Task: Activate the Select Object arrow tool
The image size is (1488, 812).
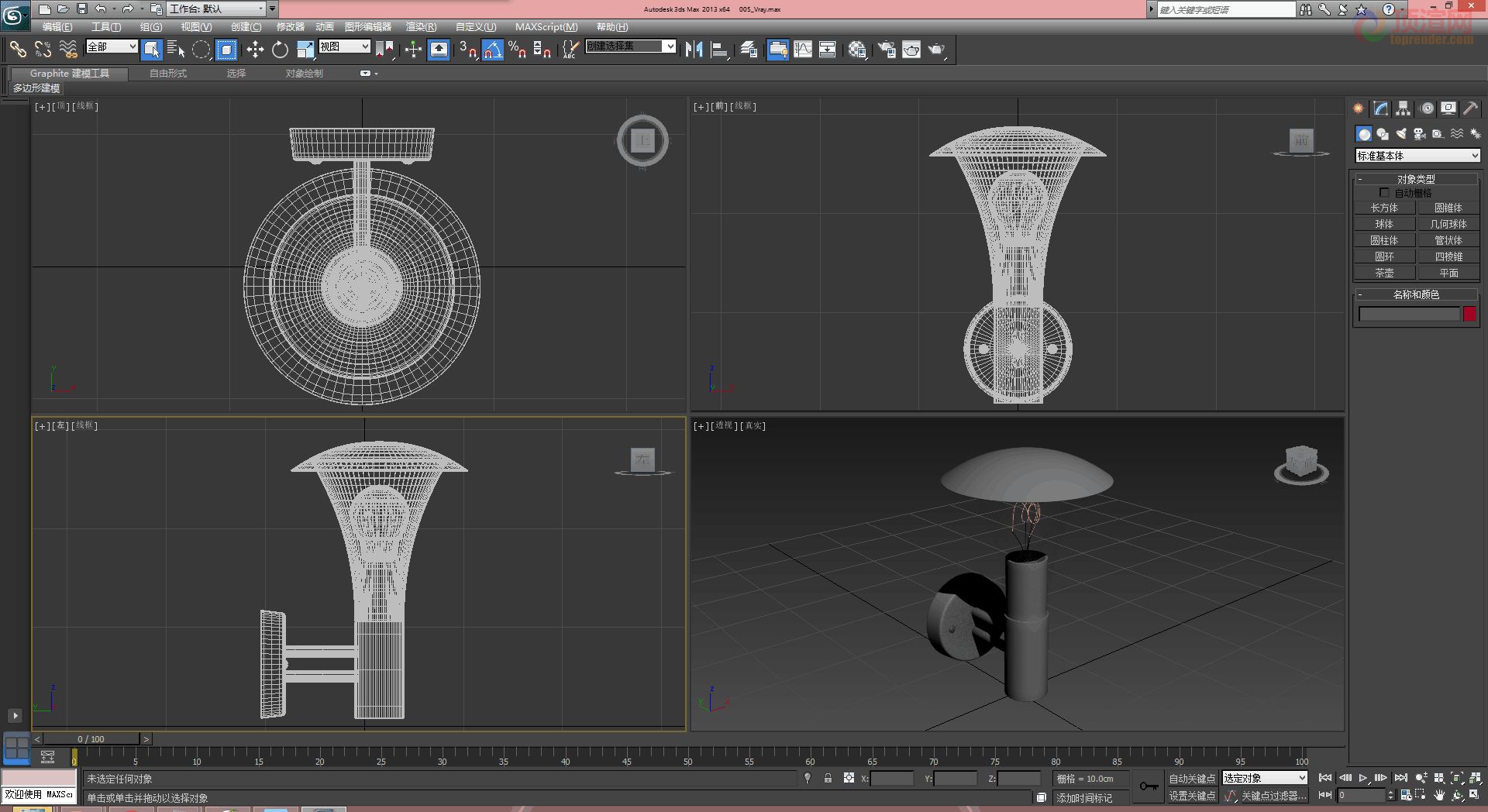Action: pos(152,50)
